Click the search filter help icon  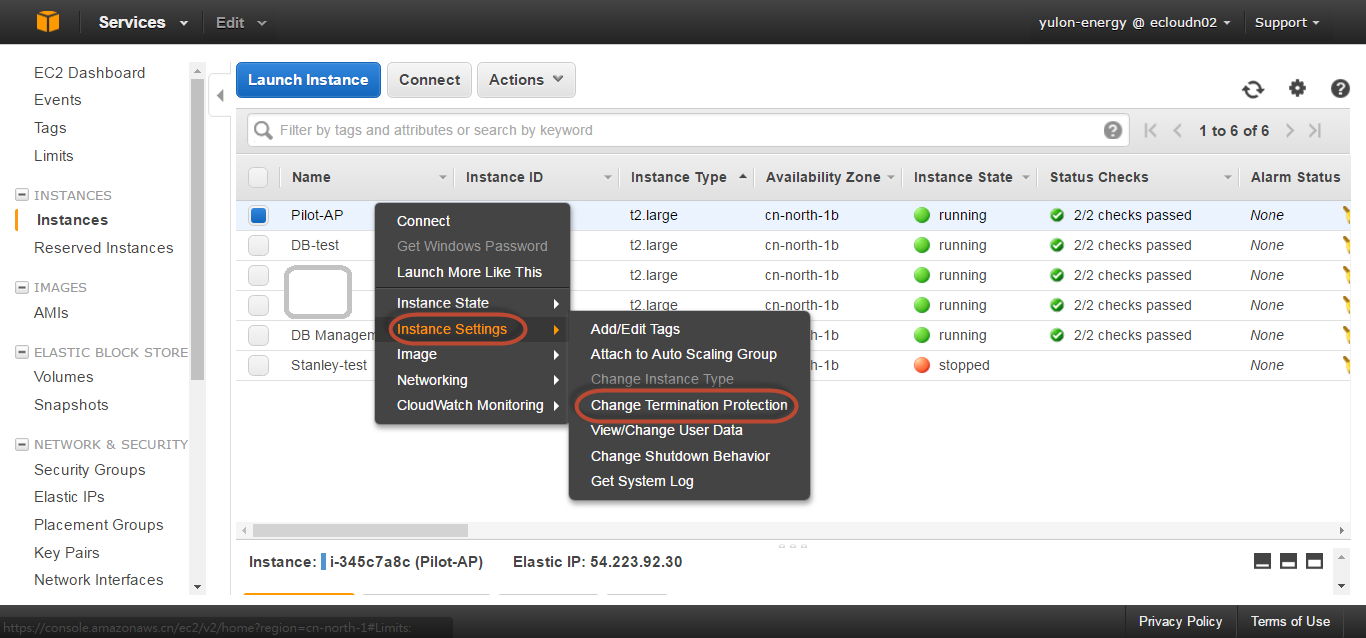[1112, 130]
